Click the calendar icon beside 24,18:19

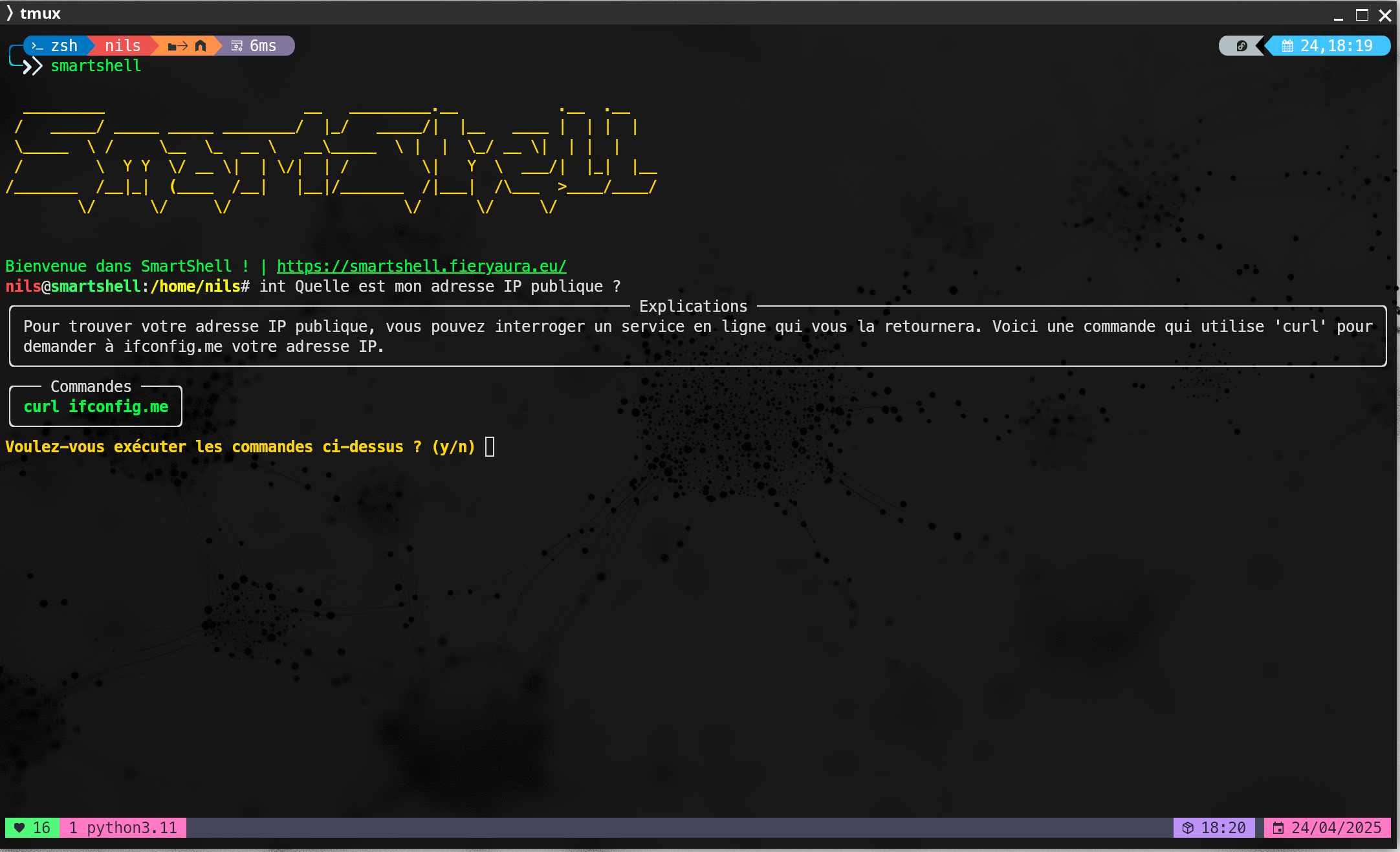coord(1287,46)
